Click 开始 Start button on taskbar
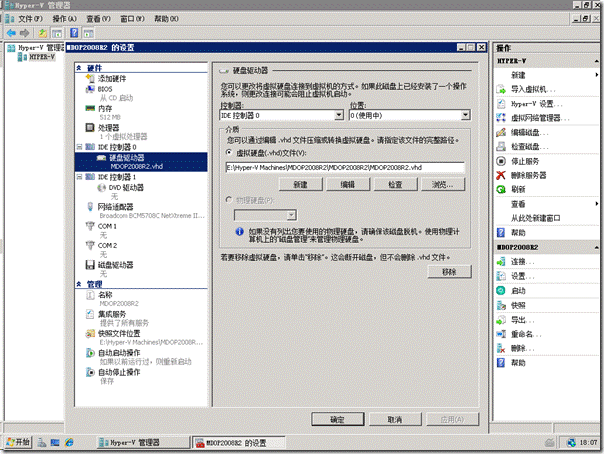 [x=18, y=442]
